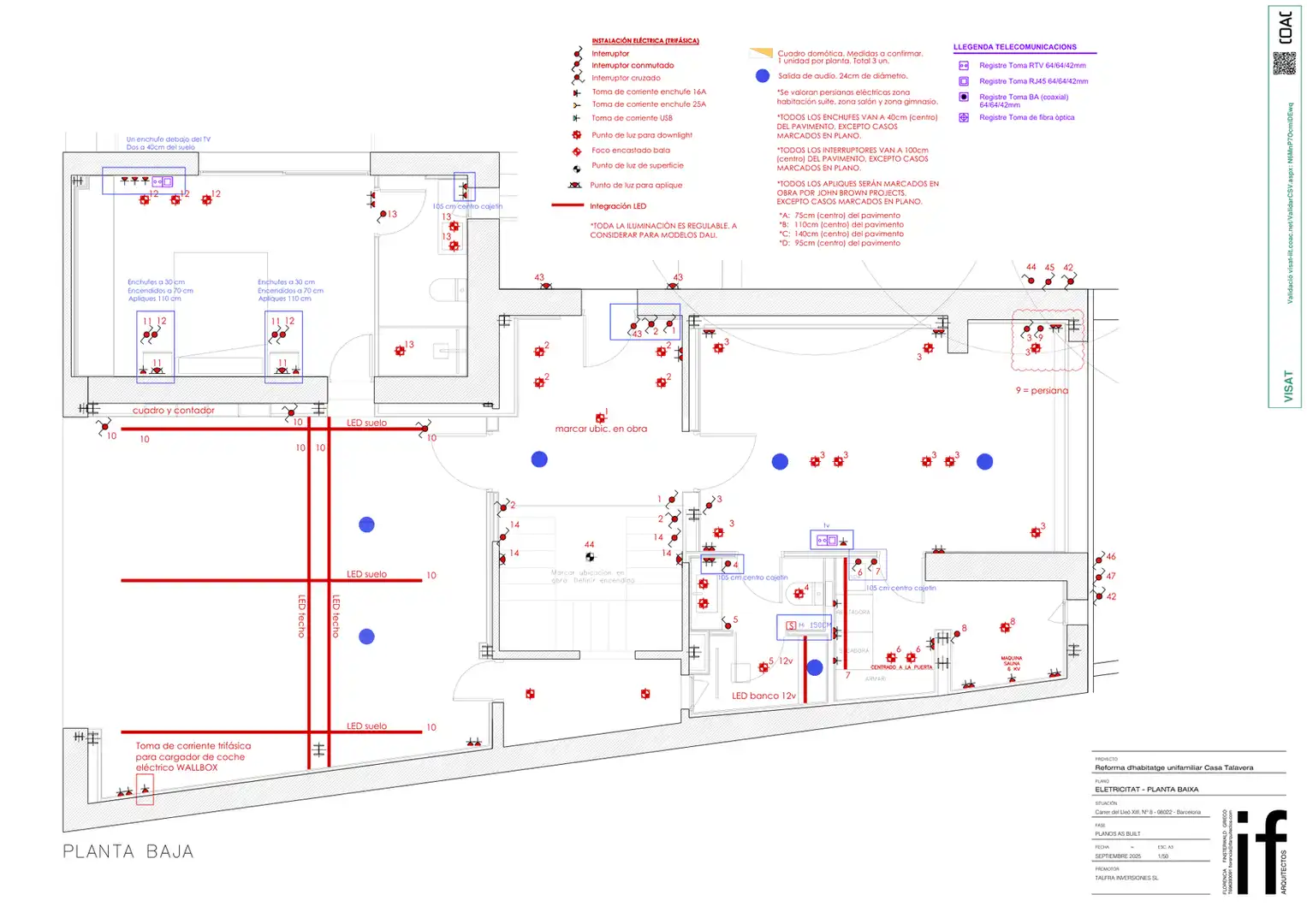Select the 'LLEGENDA TELECOMUNICACIONS' heading
The width and height of the screenshot is (1307, 924).
[x=1015, y=47]
